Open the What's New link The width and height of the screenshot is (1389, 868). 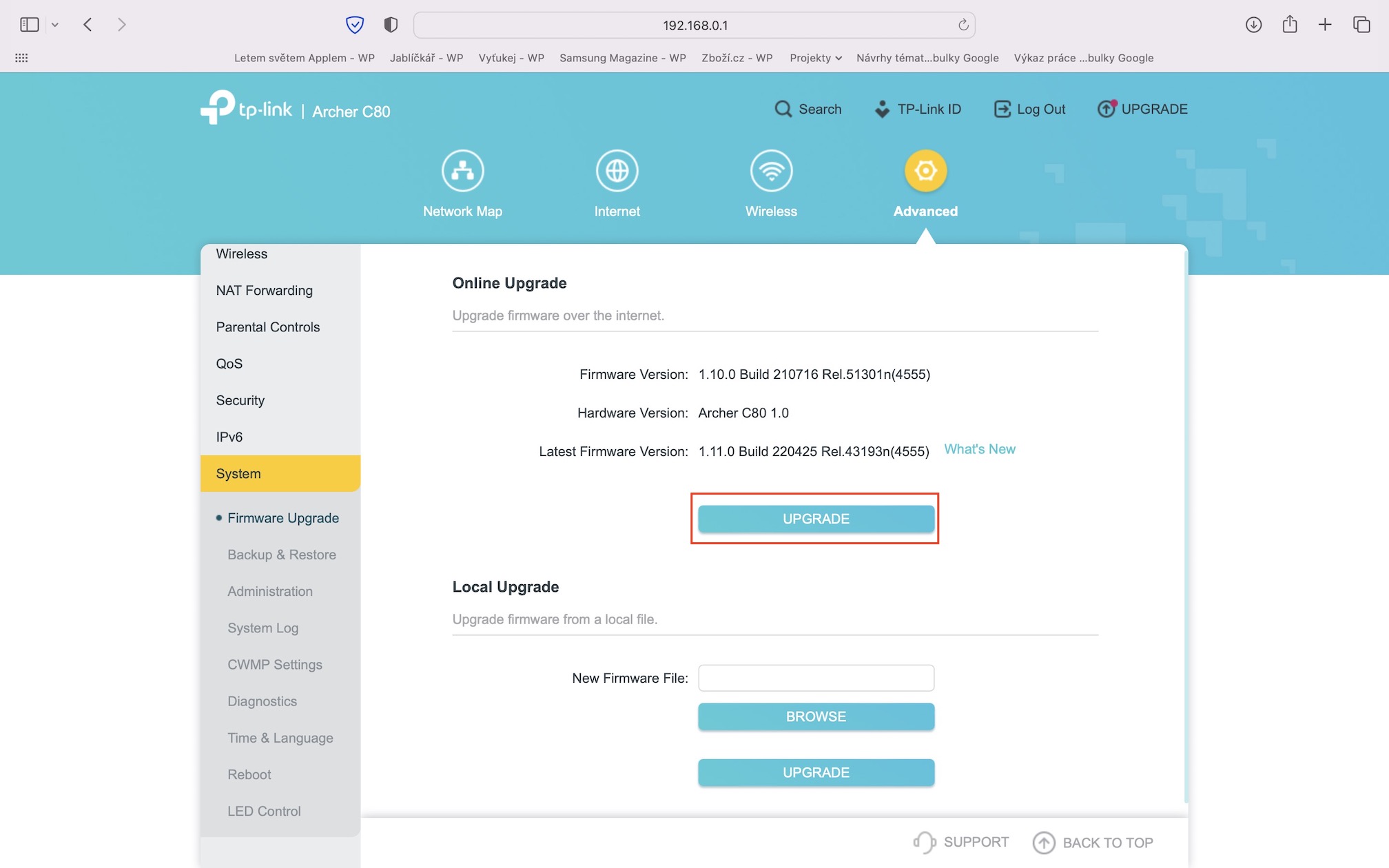979,449
